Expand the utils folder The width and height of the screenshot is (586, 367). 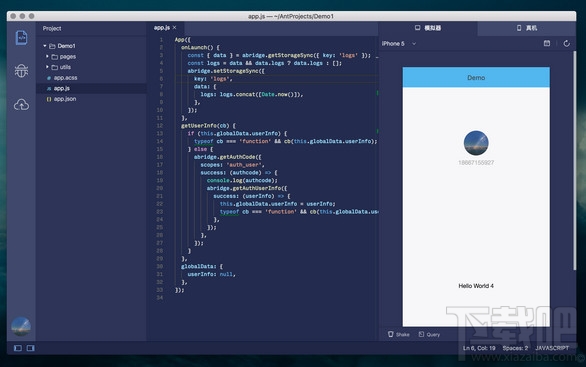[47, 67]
